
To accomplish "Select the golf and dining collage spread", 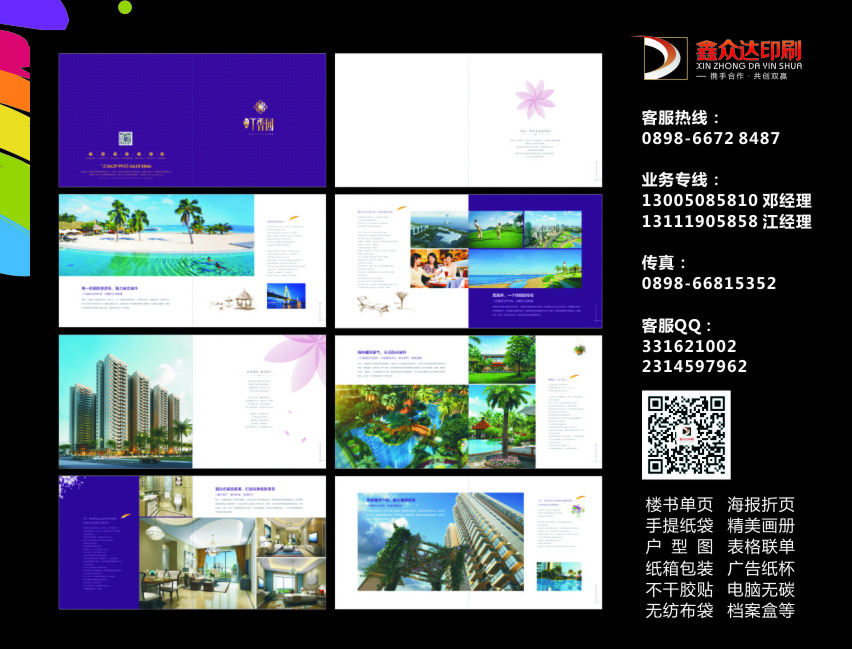I will (468, 260).
